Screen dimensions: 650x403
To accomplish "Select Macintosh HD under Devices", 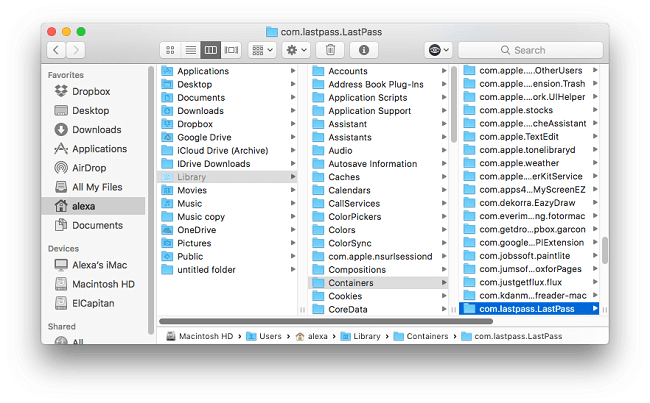I will (95, 284).
